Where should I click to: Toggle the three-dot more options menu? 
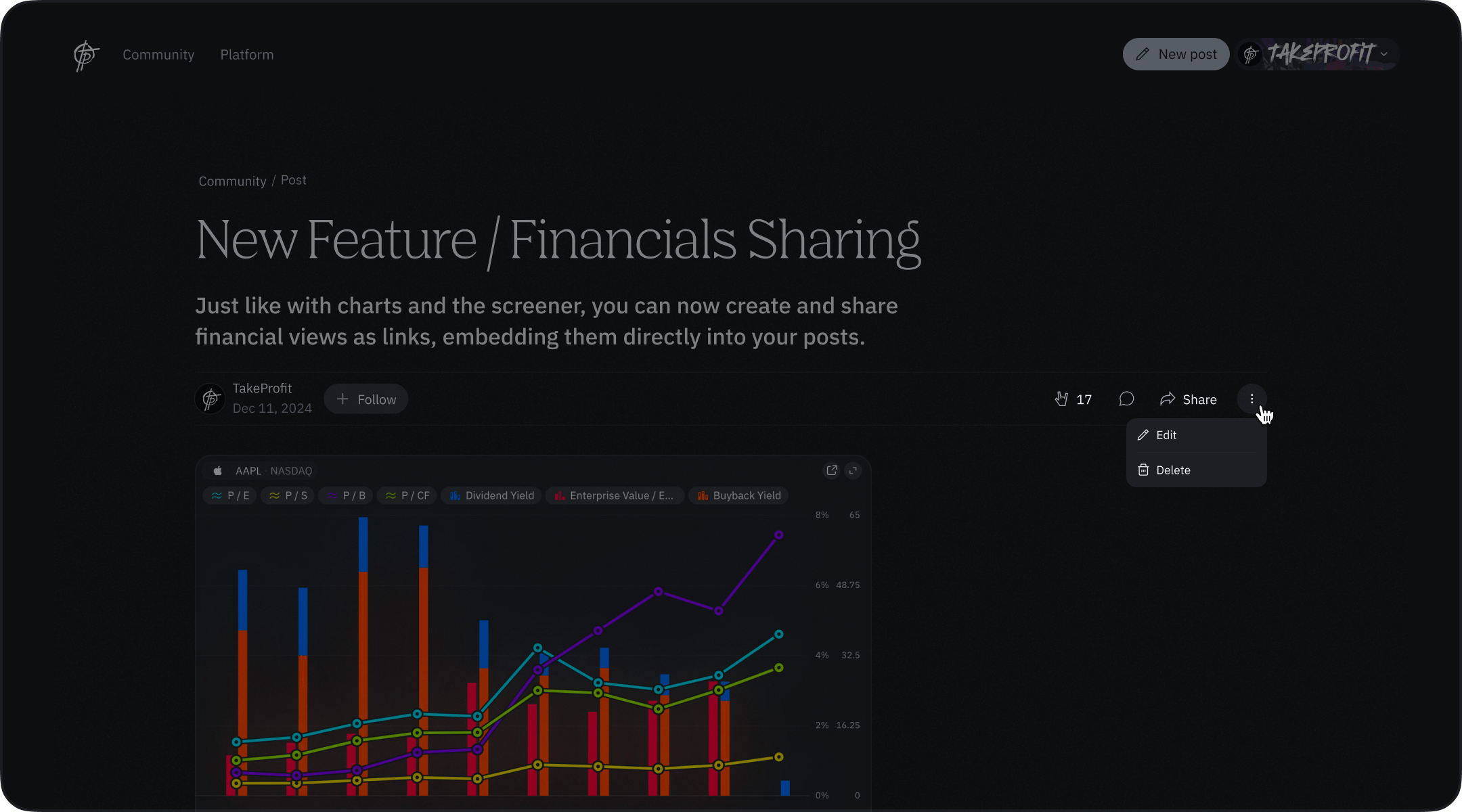click(x=1251, y=399)
